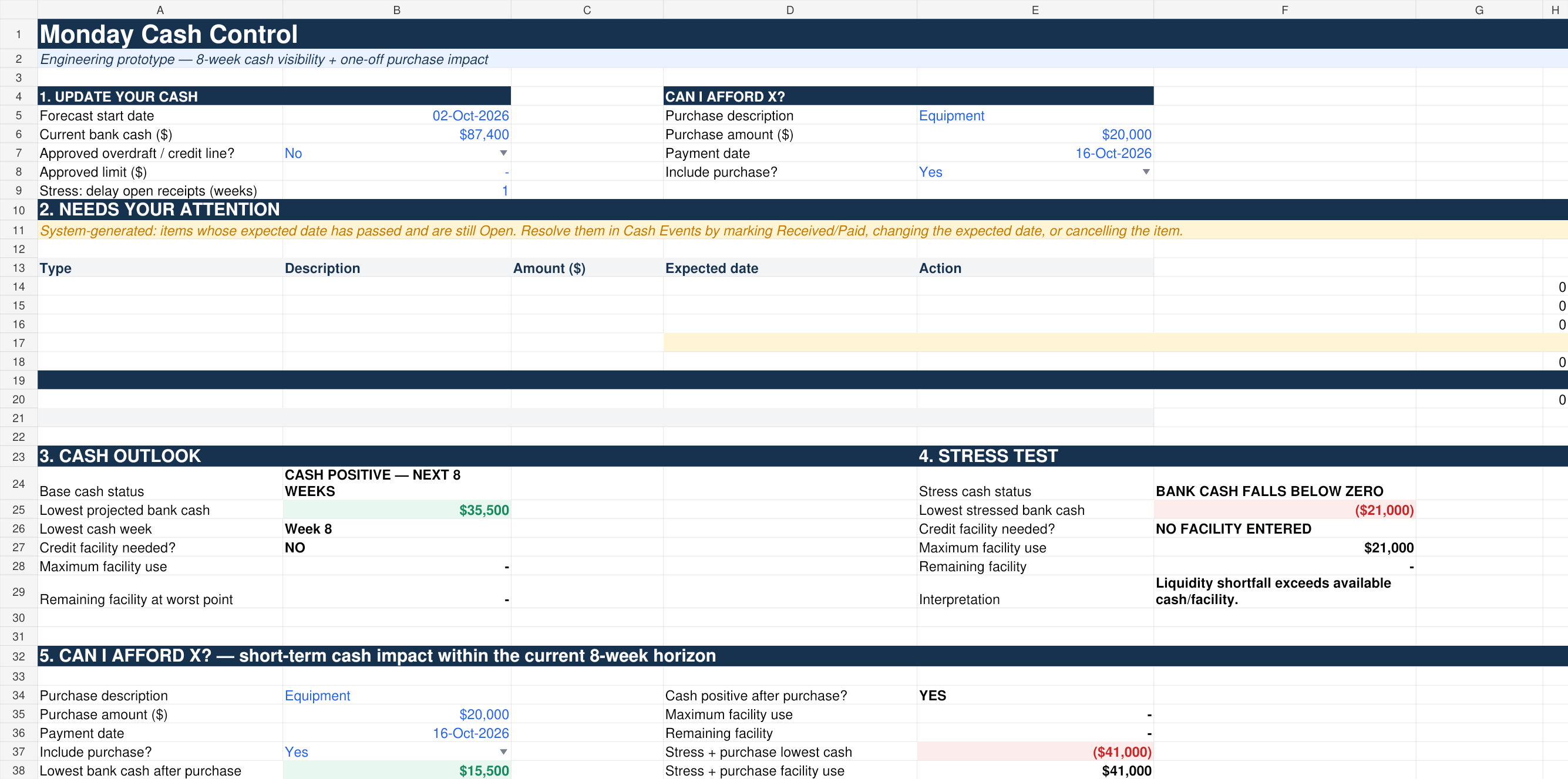Select column A header
The height and width of the screenshot is (779, 1568).
160,10
